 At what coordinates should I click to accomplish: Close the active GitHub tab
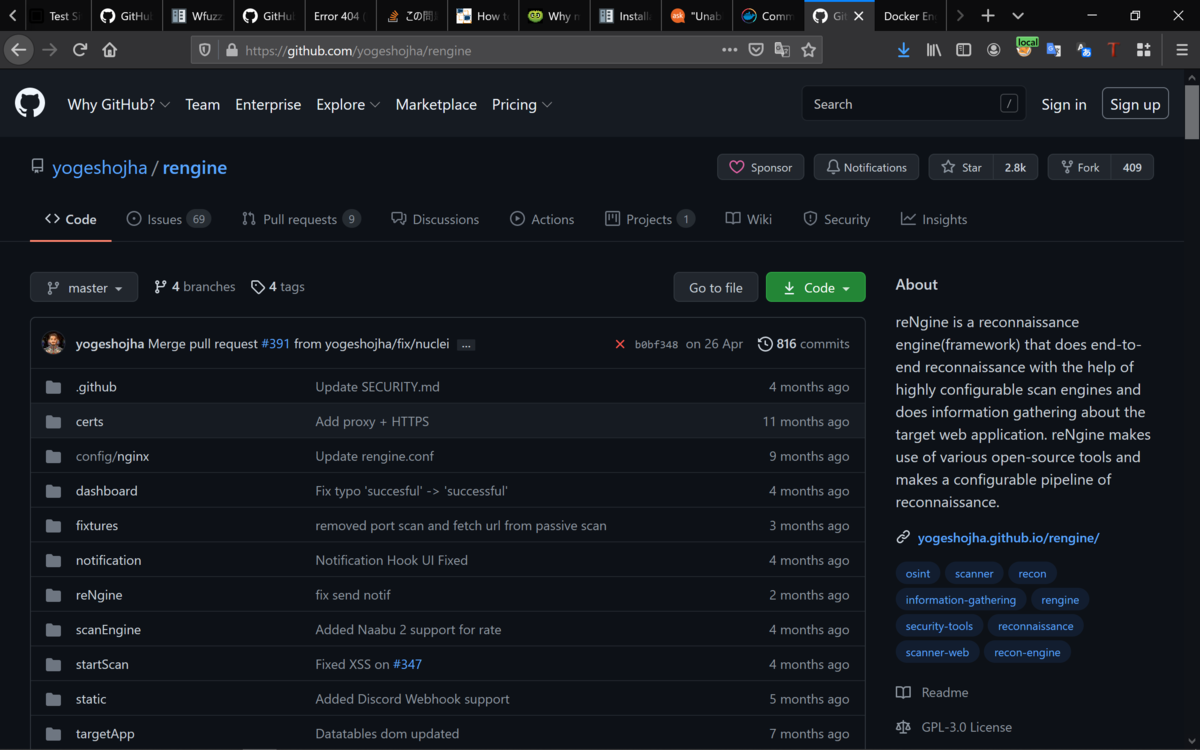point(858,16)
